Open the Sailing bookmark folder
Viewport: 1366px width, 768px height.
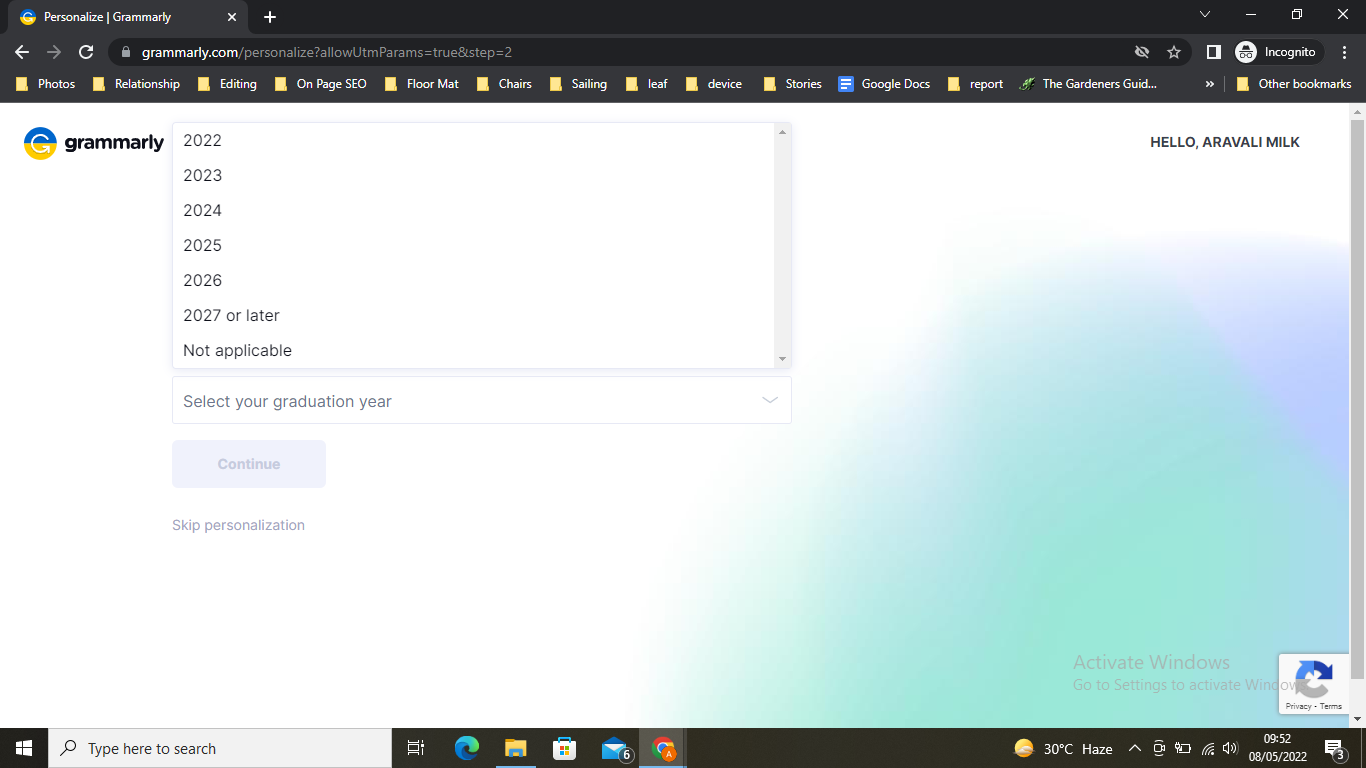click(579, 84)
